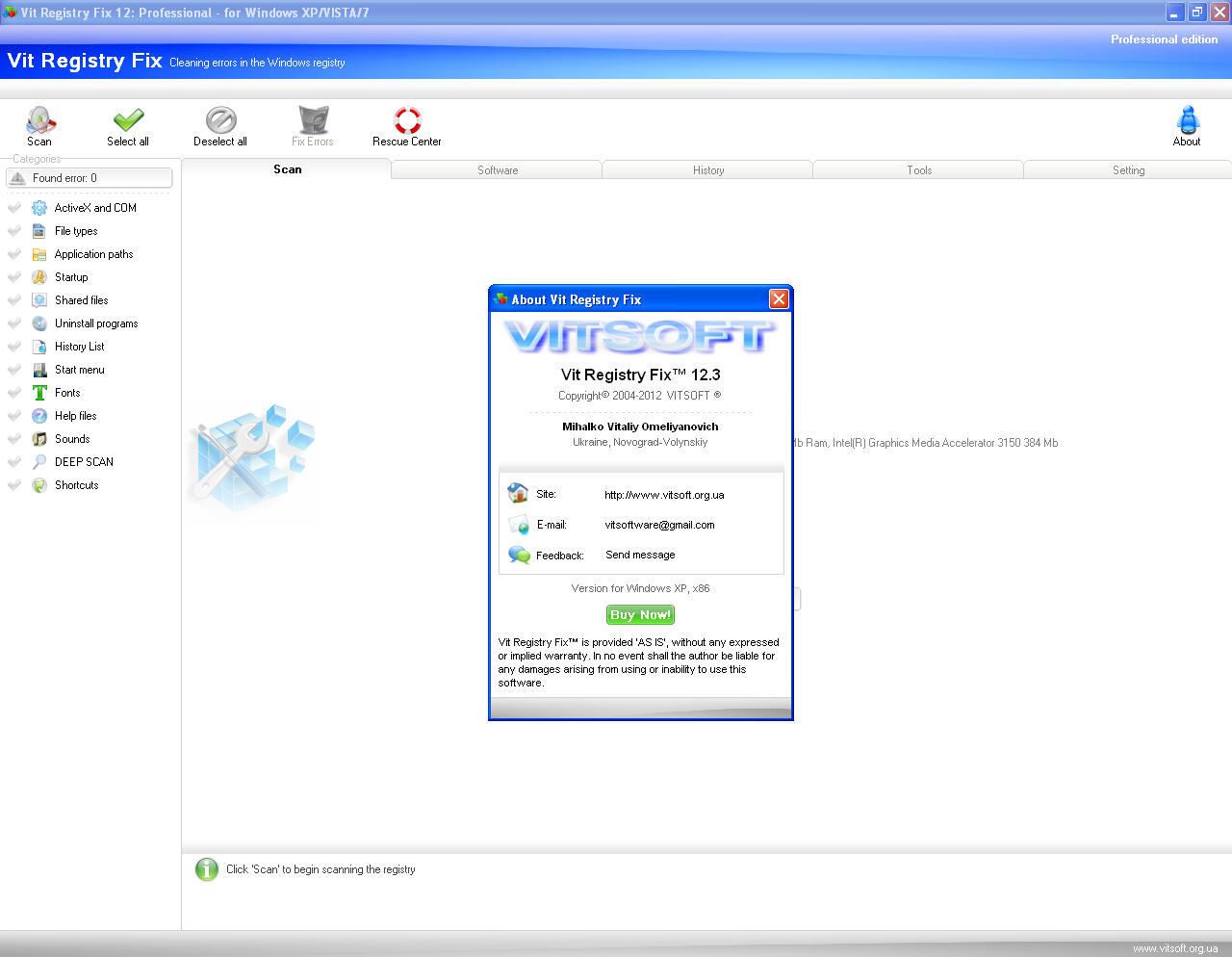Select the DEEP SCAN label
This screenshot has width=1232, height=957.
click(x=84, y=462)
